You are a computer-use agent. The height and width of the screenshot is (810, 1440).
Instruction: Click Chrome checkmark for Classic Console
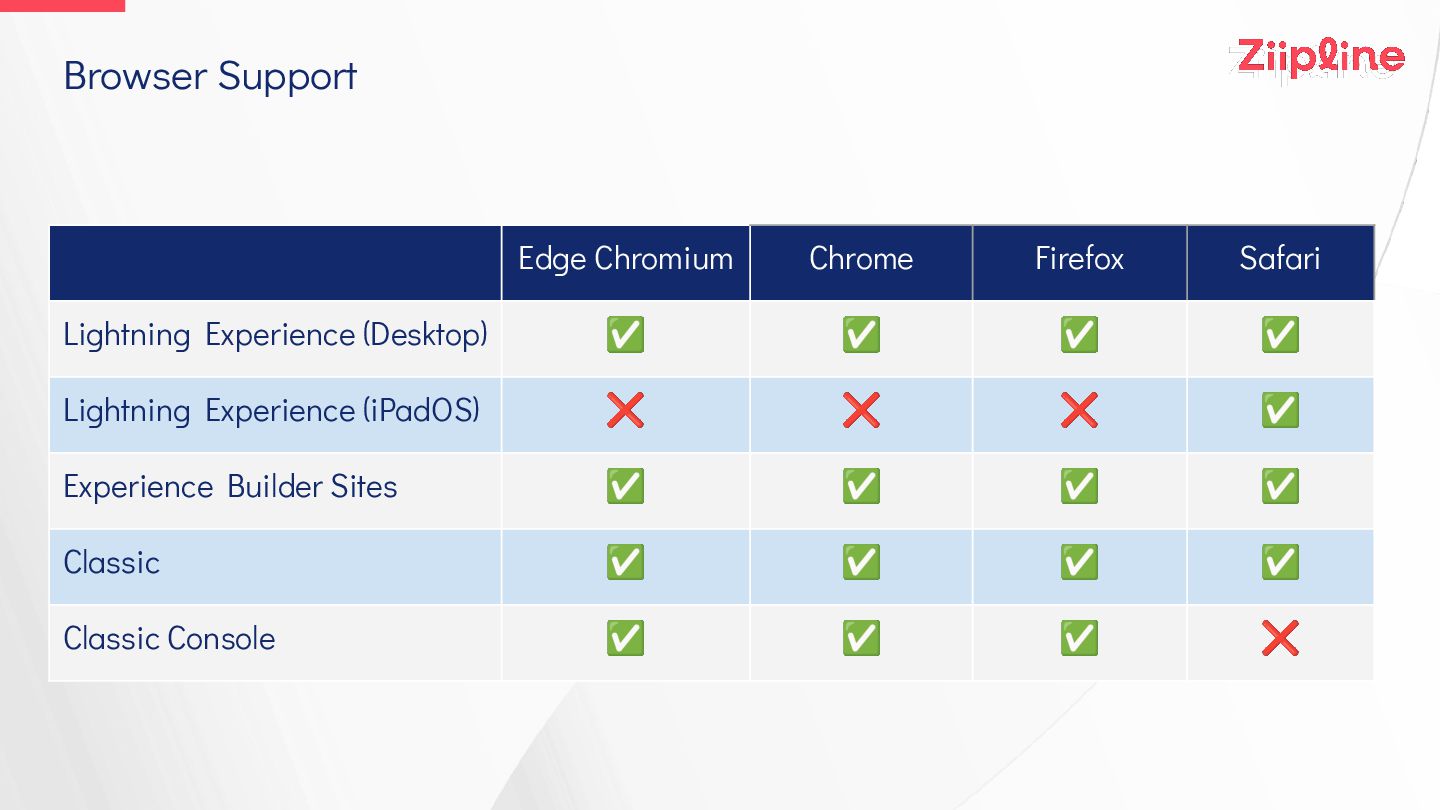point(861,638)
